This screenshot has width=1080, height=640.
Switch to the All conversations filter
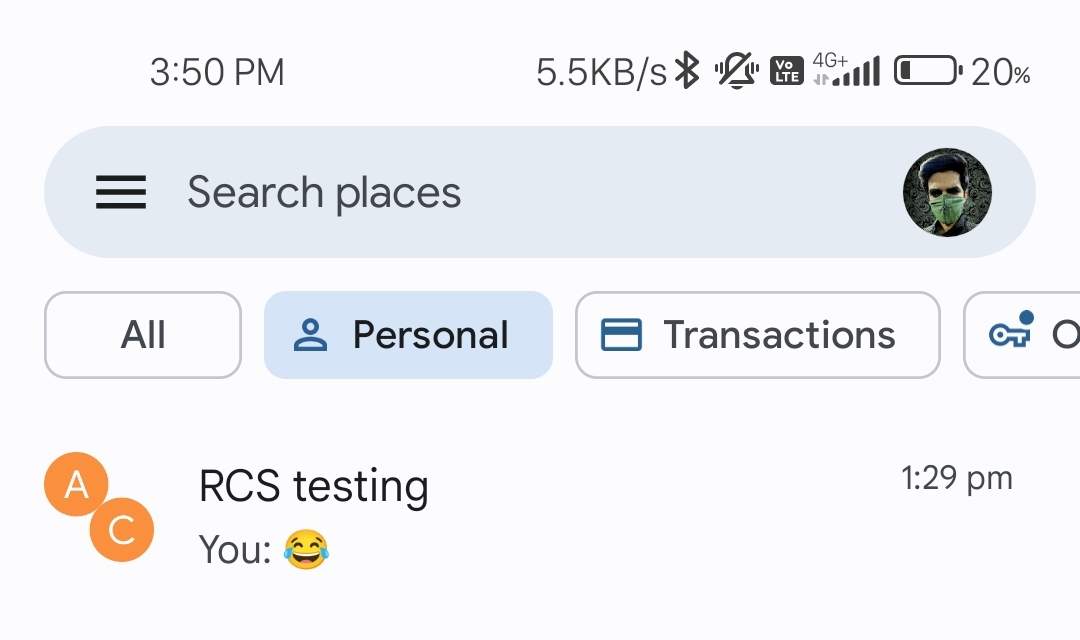pos(142,334)
